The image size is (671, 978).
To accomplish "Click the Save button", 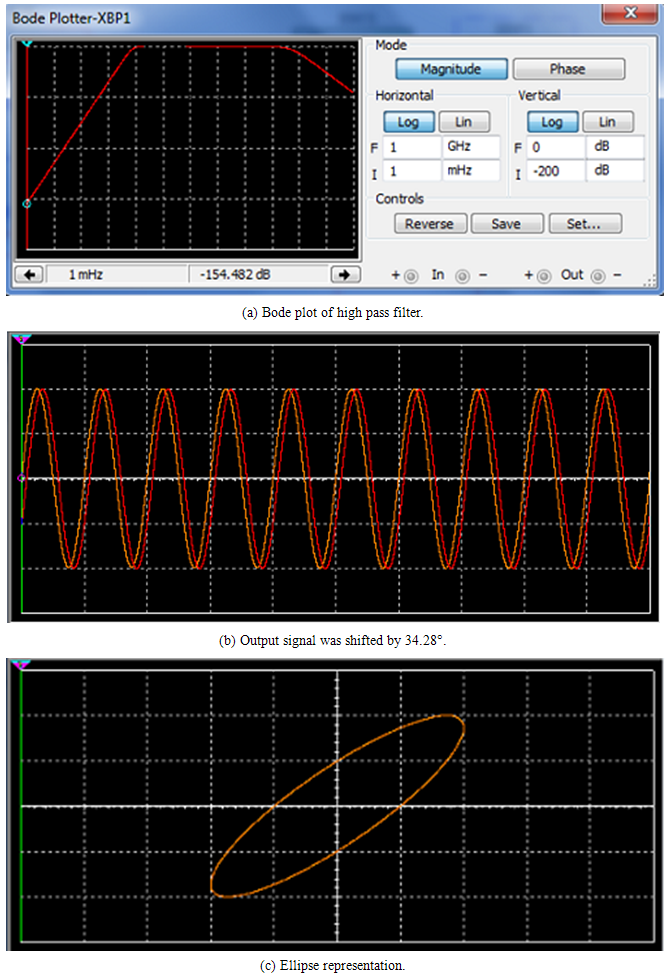I will [x=506, y=224].
